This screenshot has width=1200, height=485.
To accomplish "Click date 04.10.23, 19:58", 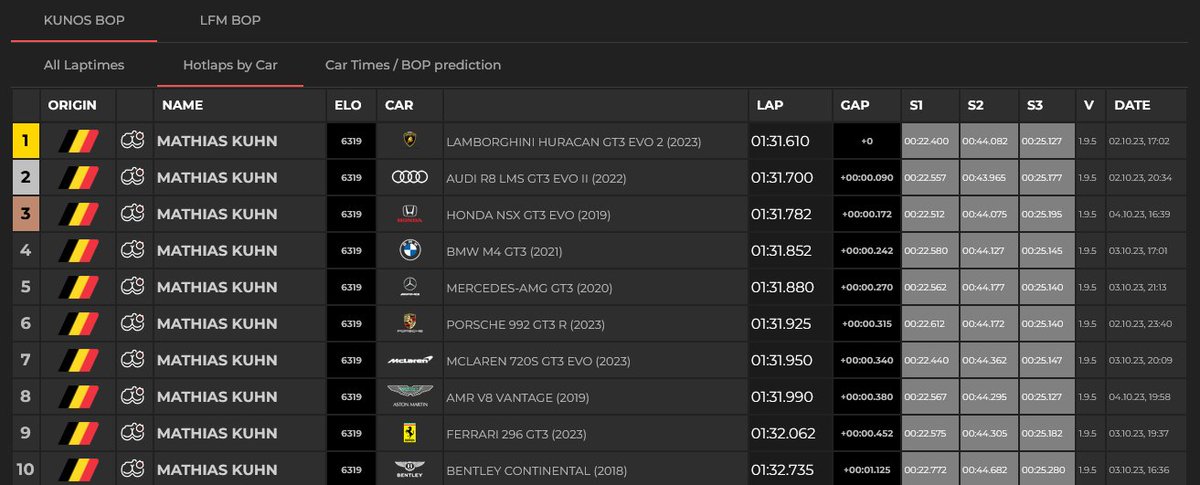I will pyautogui.click(x=1139, y=397).
